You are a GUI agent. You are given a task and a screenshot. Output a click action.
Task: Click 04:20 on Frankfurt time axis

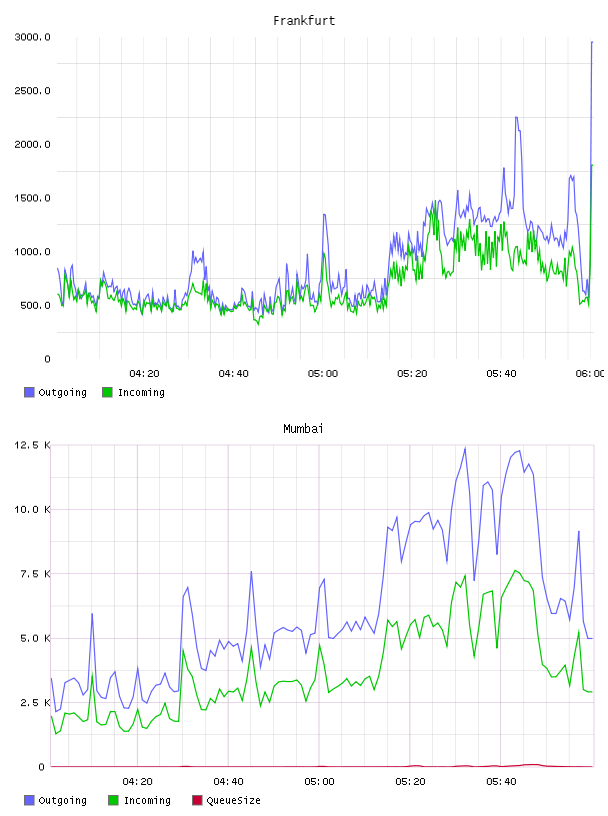[x=144, y=374]
